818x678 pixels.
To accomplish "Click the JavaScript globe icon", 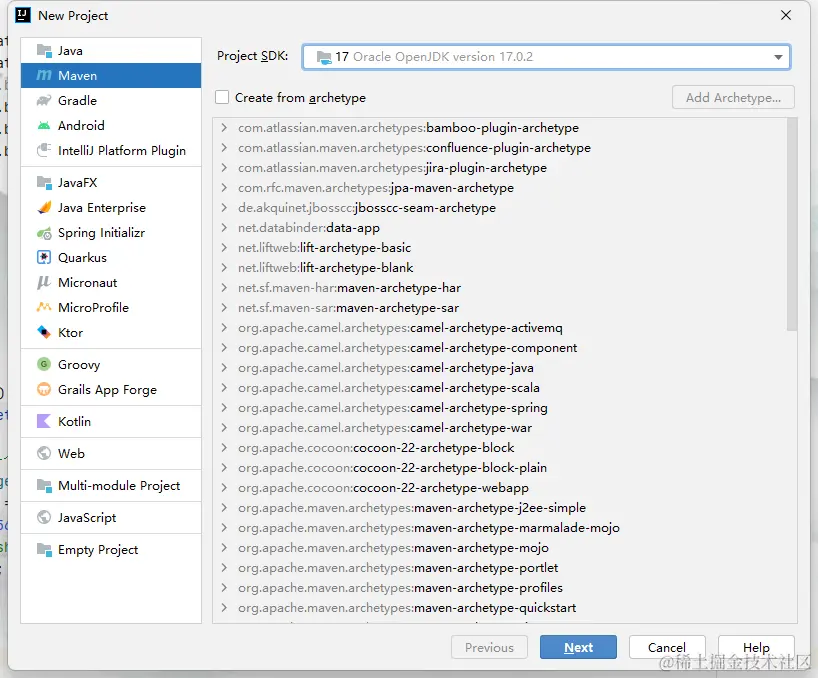I will tap(44, 517).
